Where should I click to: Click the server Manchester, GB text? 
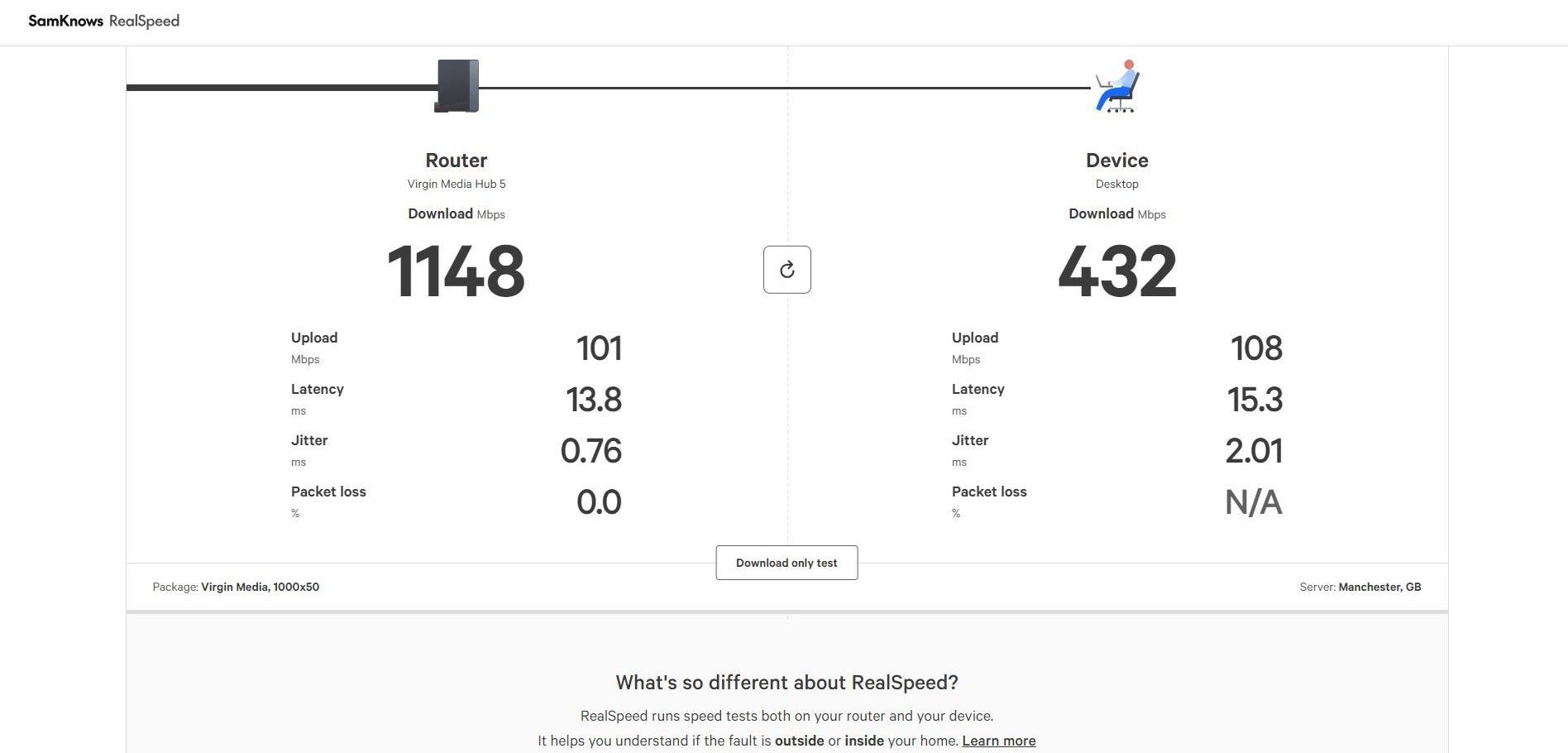(x=1379, y=587)
